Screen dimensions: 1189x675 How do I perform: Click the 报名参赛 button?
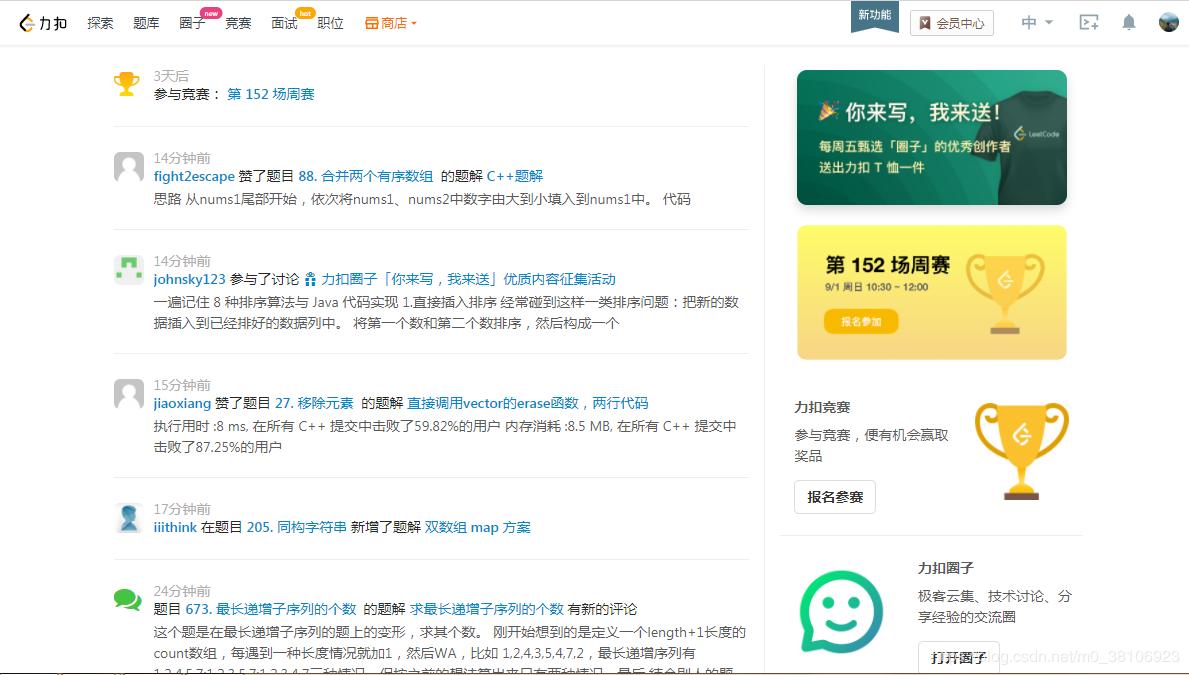(835, 496)
